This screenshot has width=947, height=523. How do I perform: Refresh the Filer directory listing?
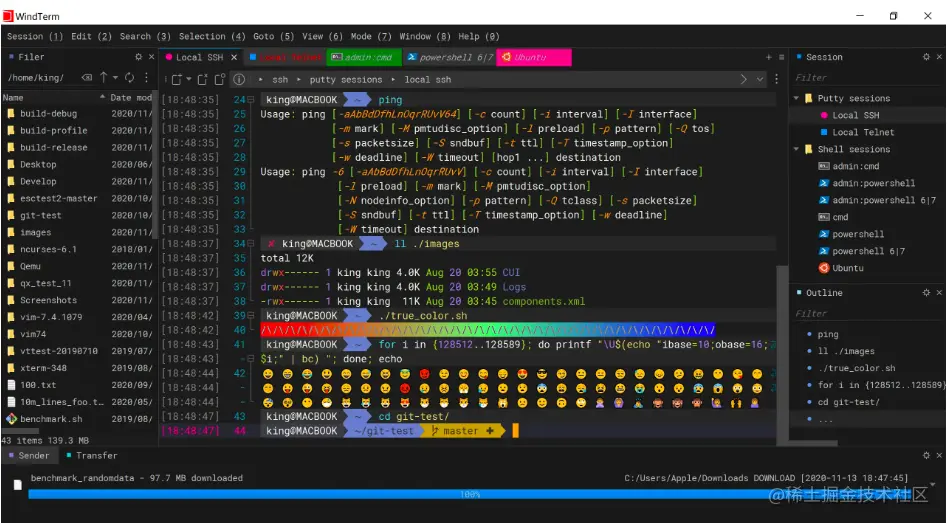click(x=129, y=77)
